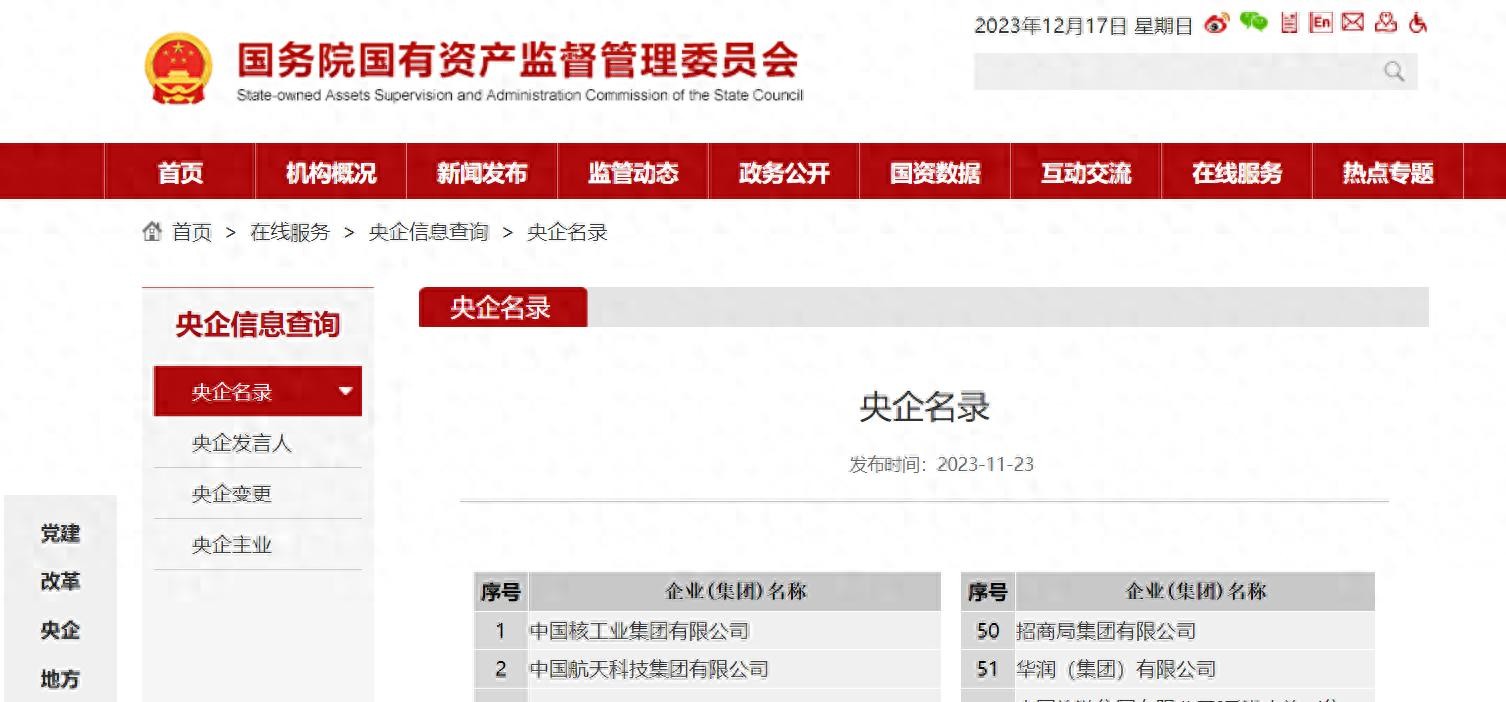
Task: Click the home icon in the breadcrumb
Action: coord(152,232)
